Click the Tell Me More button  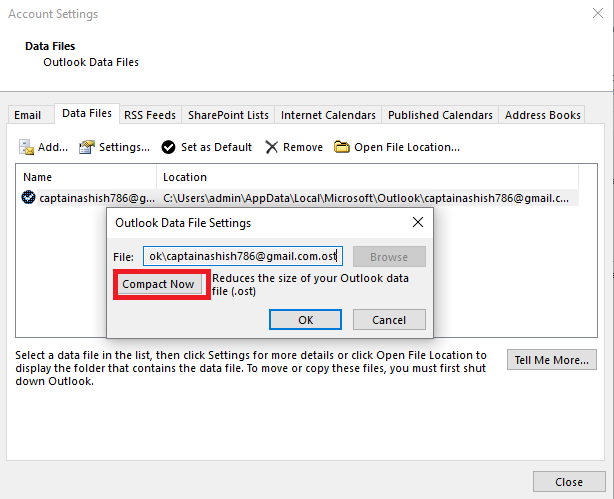[552, 360]
